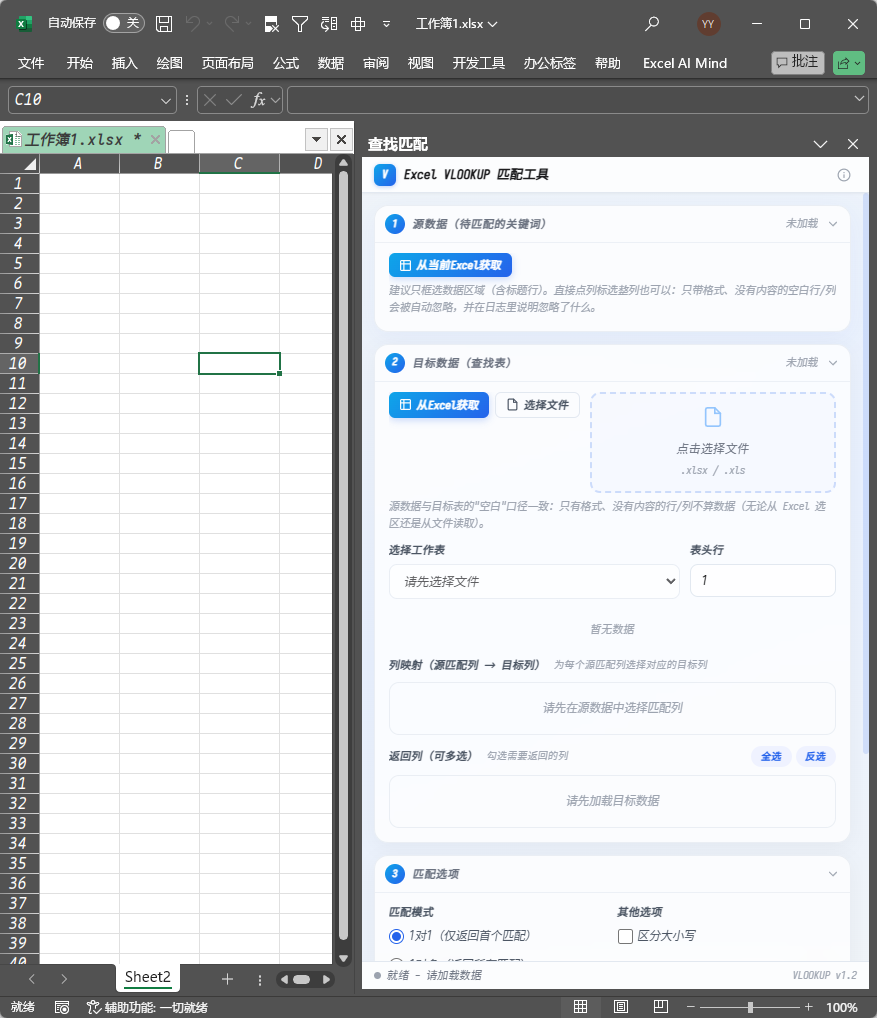Toggle the 自动保存 switch

pyautogui.click(x=124, y=23)
